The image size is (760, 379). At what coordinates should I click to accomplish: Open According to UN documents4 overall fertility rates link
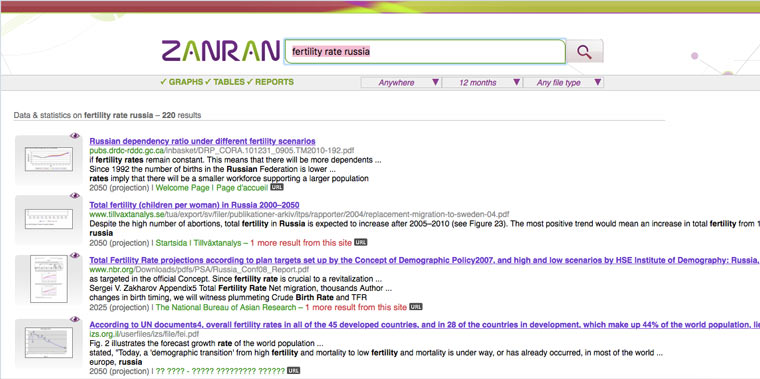(425, 325)
